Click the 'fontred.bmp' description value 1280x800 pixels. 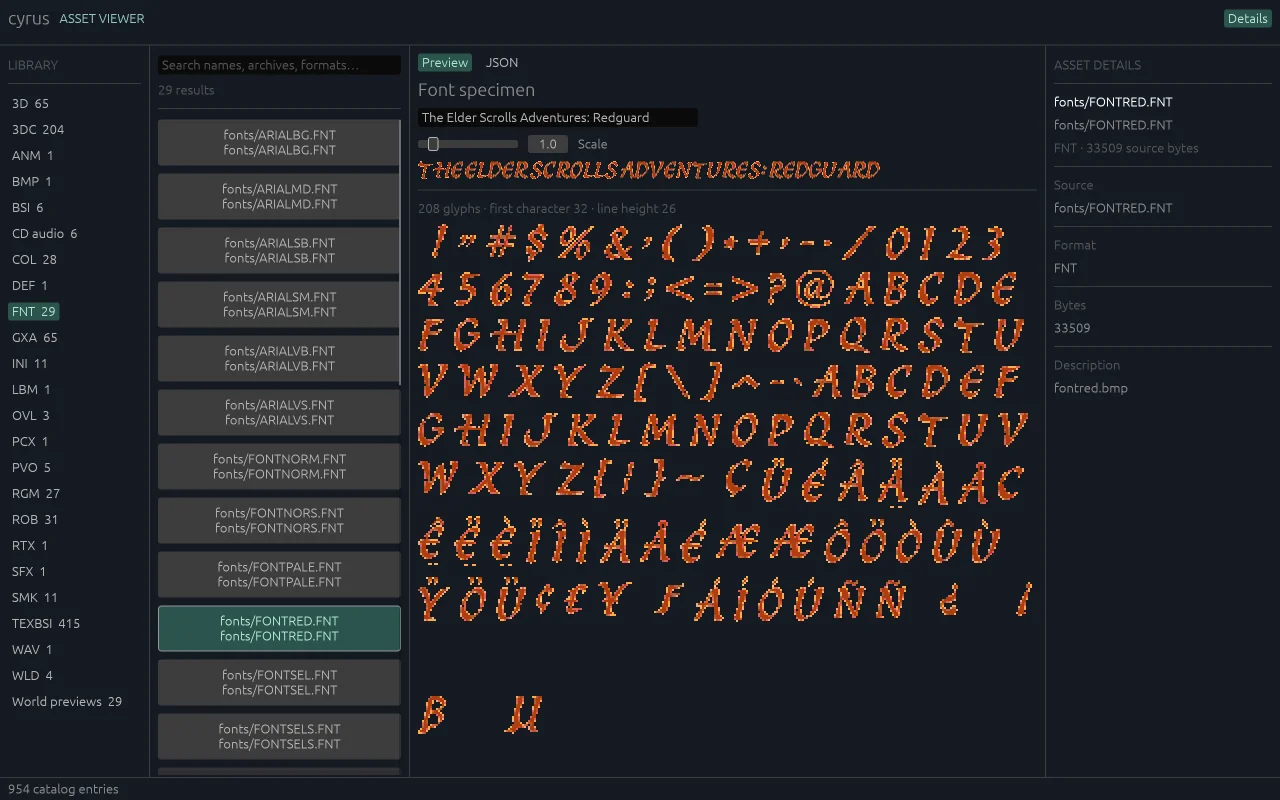point(1091,388)
